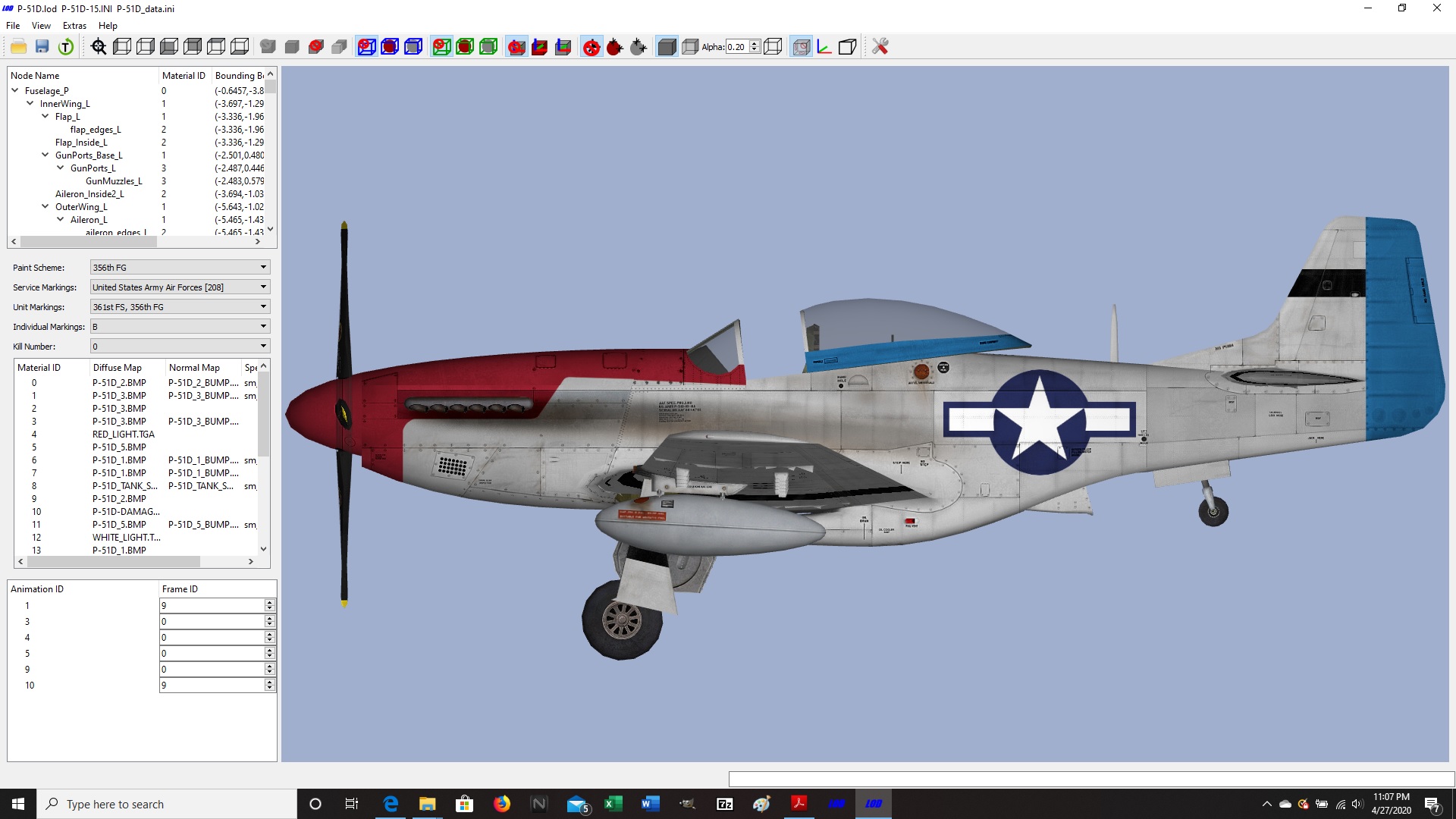Click the perspective box icon before the wrench
Image resolution: width=1456 pixels, height=819 pixels.
coord(848,47)
